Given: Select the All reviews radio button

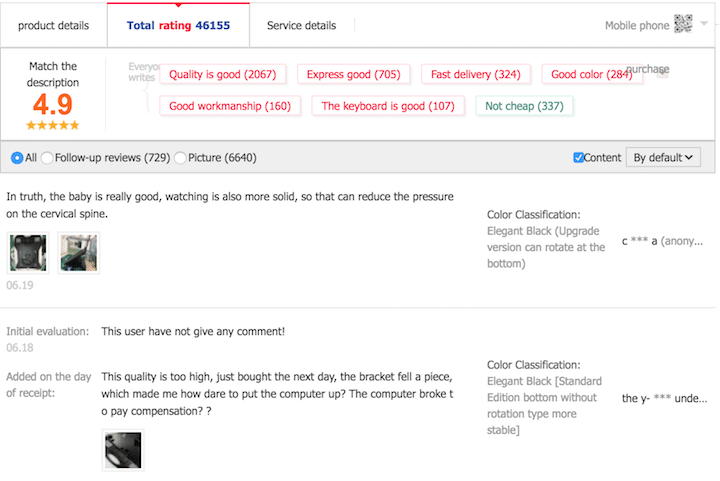Looking at the screenshot, I should point(17,158).
